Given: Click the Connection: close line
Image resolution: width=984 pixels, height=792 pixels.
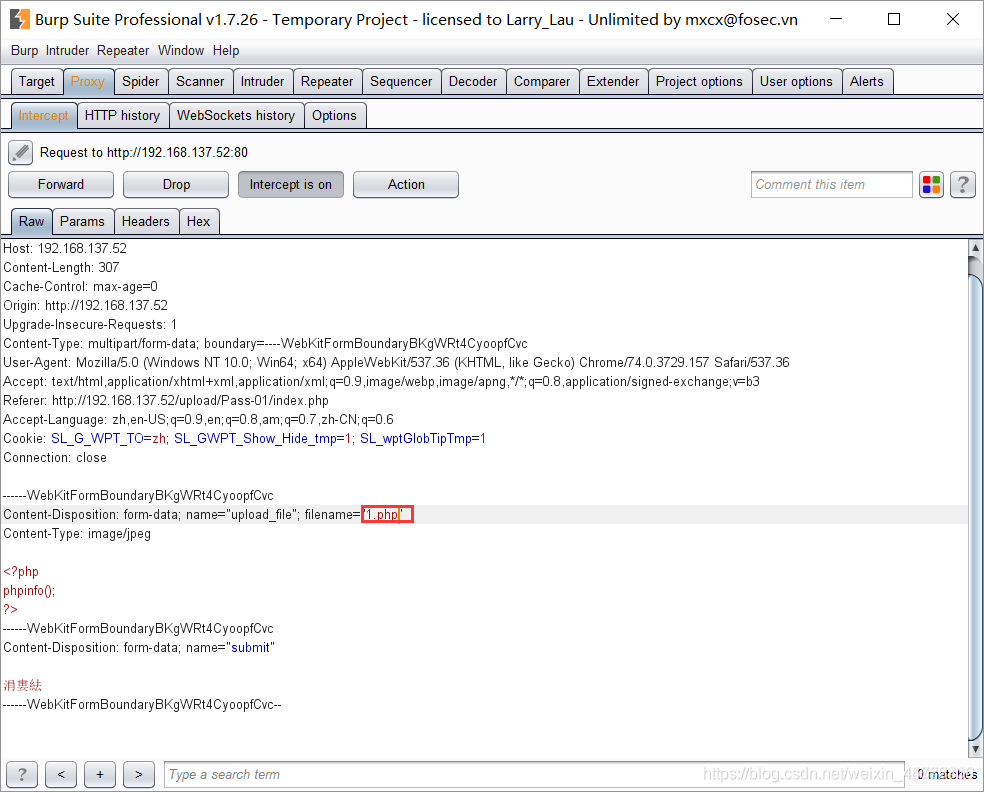Looking at the screenshot, I should (55, 458).
